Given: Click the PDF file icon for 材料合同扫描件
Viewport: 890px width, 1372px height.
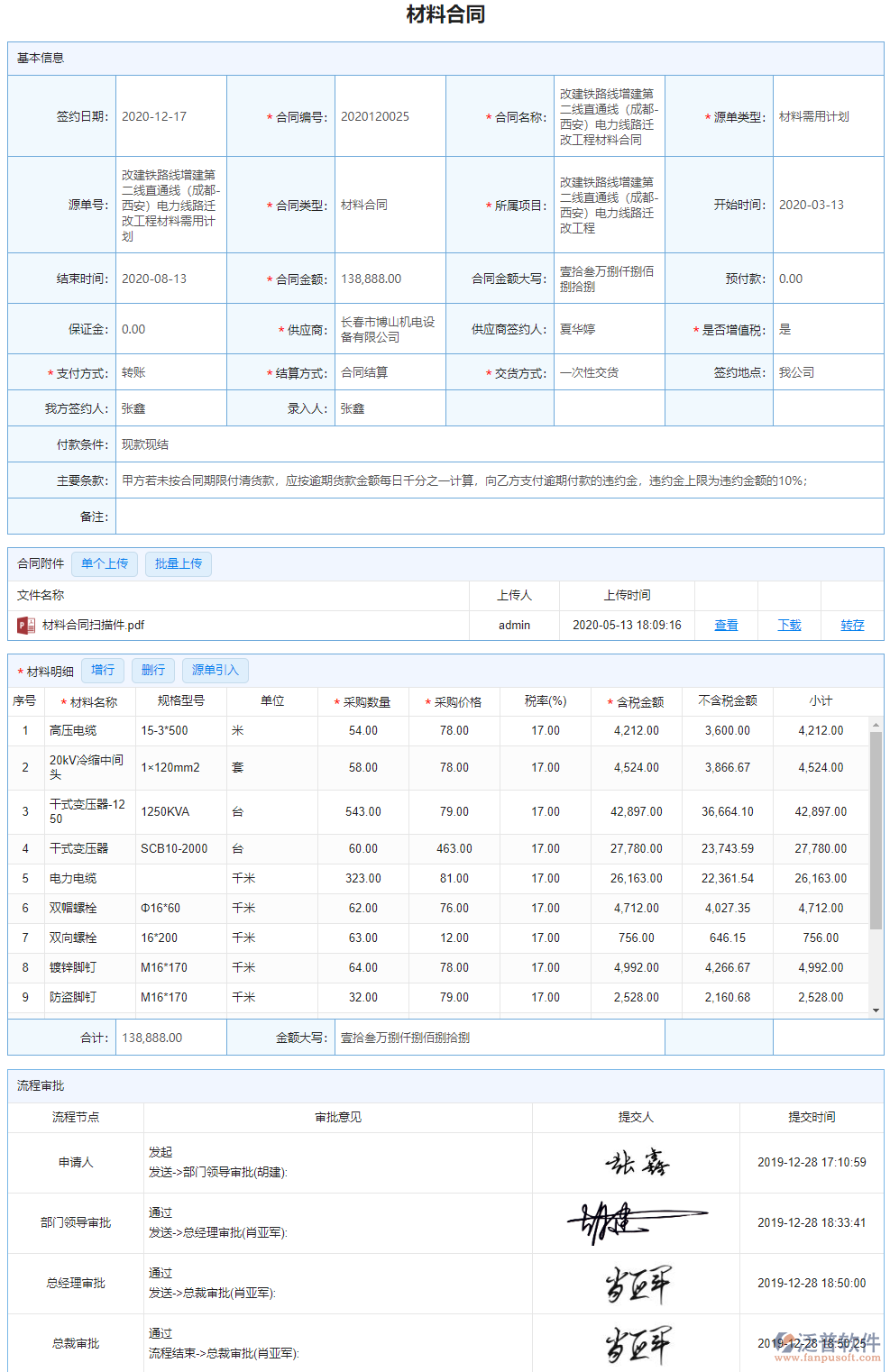Looking at the screenshot, I should (26, 625).
